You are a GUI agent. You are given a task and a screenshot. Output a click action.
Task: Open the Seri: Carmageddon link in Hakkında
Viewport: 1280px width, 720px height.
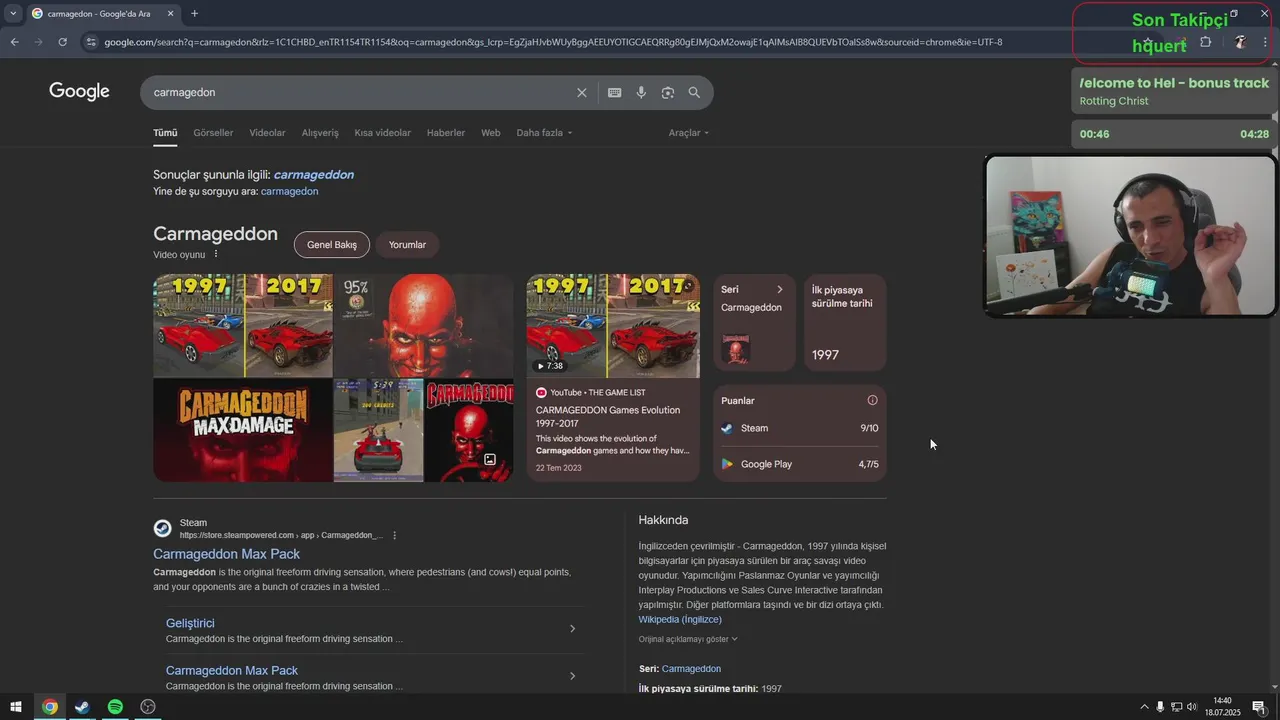pos(691,668)
